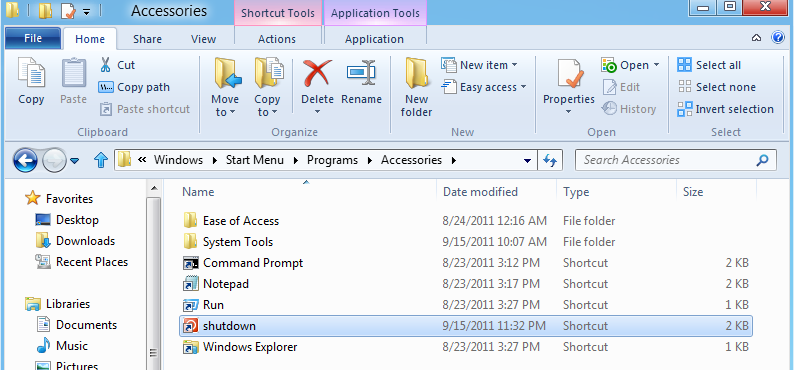Image resolution: width=794 pixels, height=370 pixels.
Task: Click the Refresh button beside address bar
Action: (550, 160)
